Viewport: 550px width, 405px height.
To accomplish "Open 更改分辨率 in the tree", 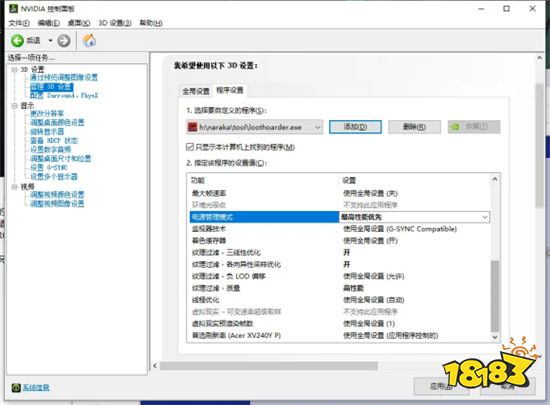I will [x=47, y=114].
